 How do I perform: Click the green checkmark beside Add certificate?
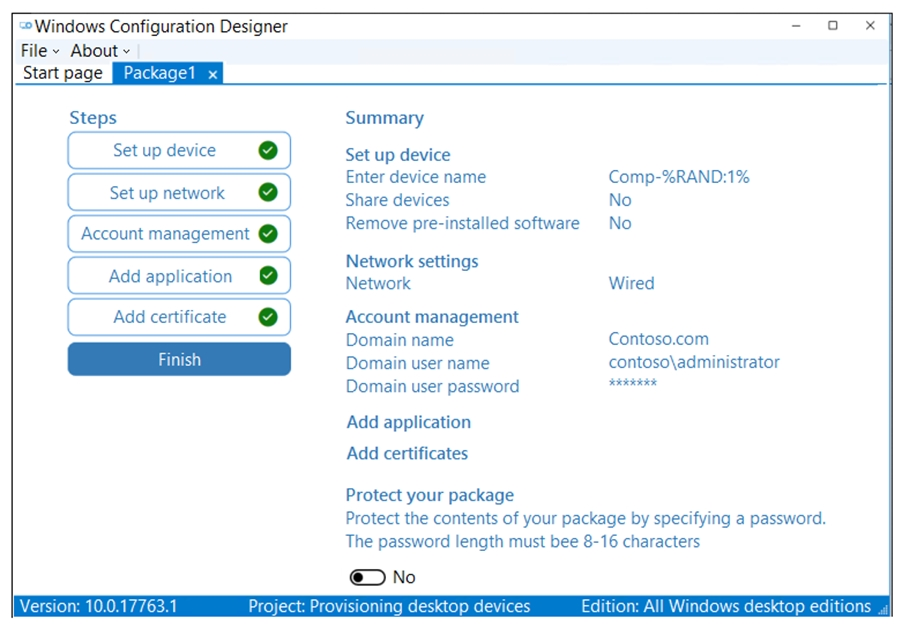click(x=268, y=316)
